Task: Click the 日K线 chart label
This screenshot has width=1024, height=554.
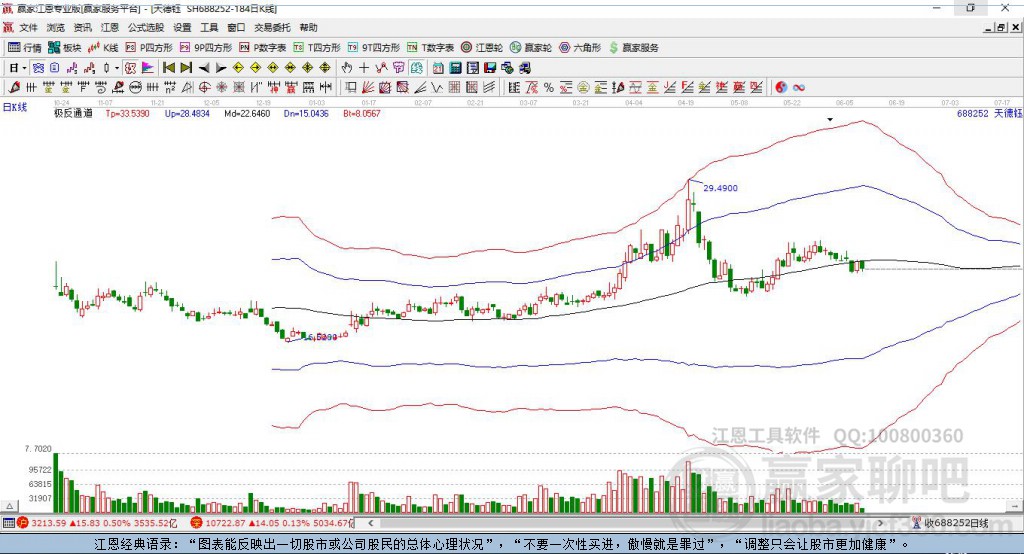Action: [x=15, y=107]
